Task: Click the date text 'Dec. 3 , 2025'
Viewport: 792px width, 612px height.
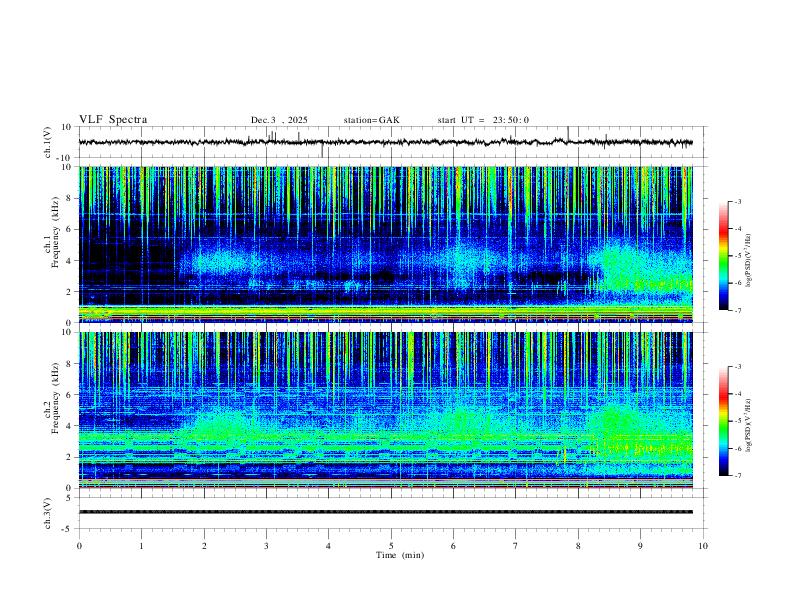Action: (x=279, y=120)
